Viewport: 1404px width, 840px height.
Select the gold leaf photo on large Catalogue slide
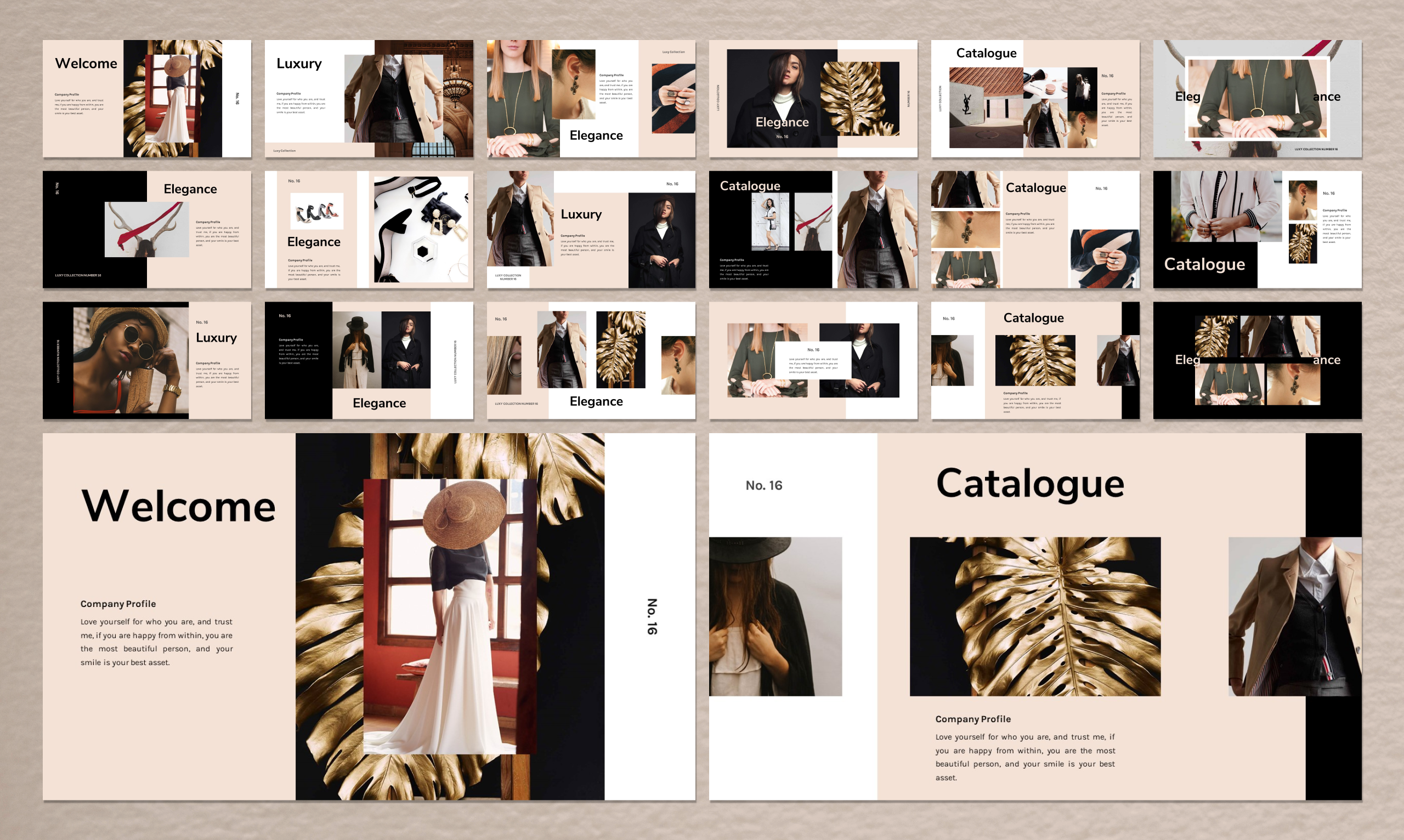[x=1035, y=616]
